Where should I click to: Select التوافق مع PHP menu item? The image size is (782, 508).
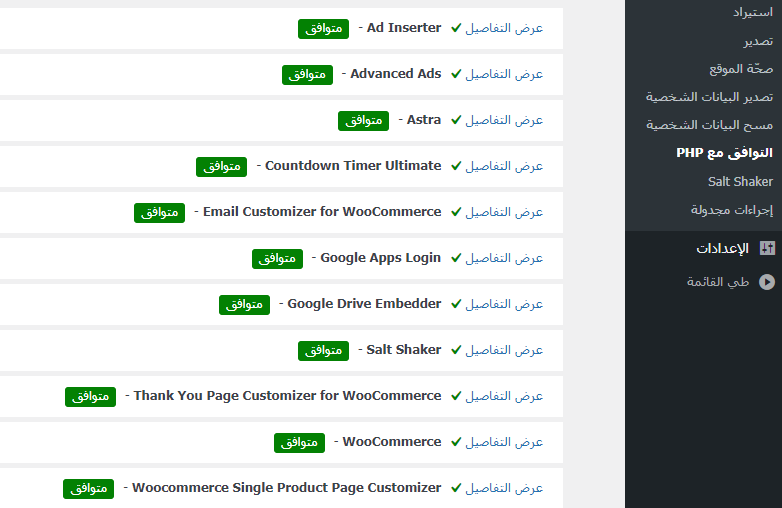tap(725, 153)
